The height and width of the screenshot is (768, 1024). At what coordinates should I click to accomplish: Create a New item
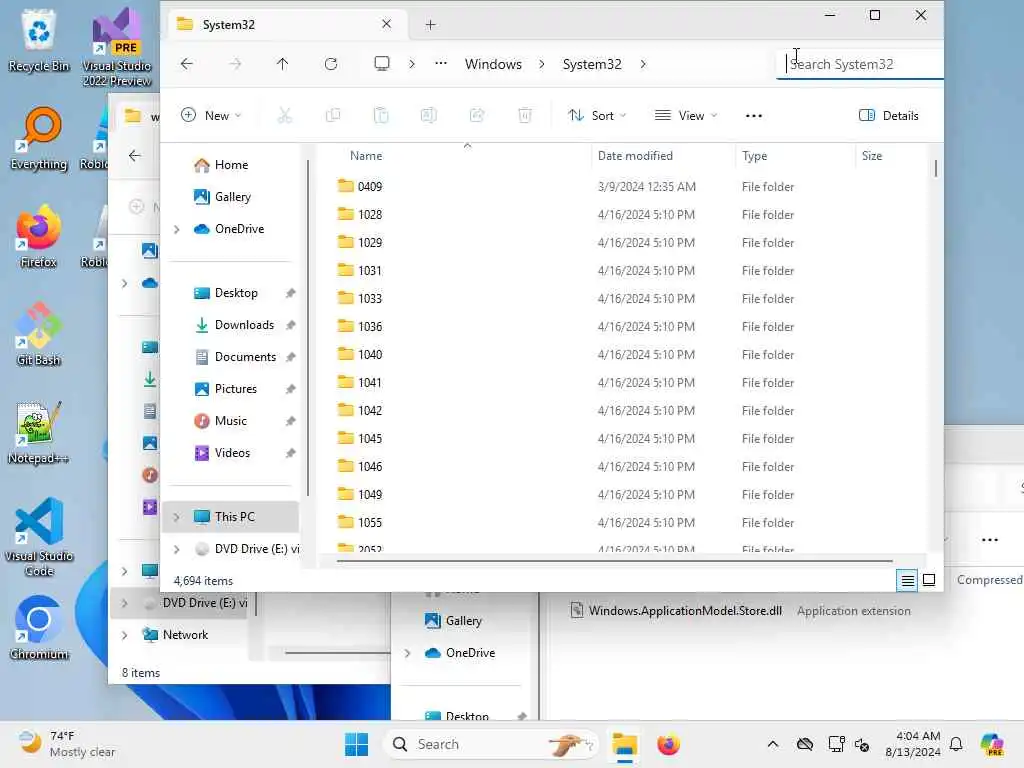[211, 116]
